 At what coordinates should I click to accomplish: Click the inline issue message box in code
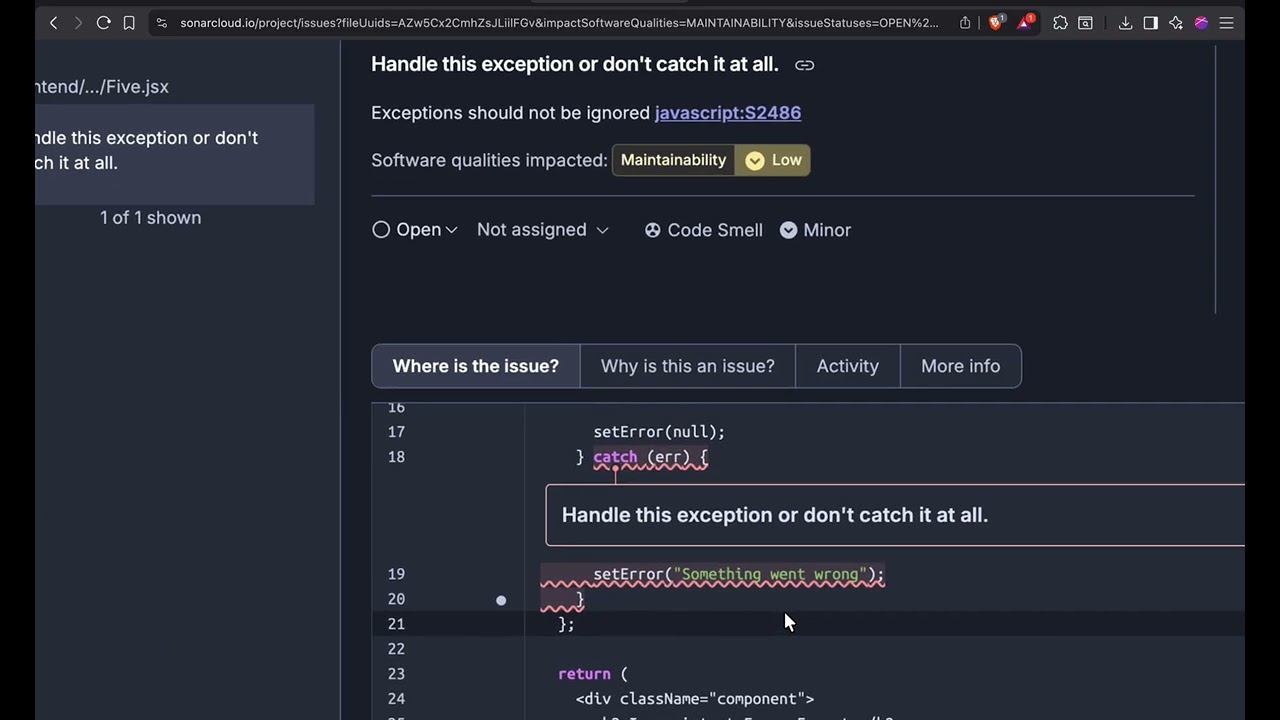pyautogui.click(x=895, y=515)
